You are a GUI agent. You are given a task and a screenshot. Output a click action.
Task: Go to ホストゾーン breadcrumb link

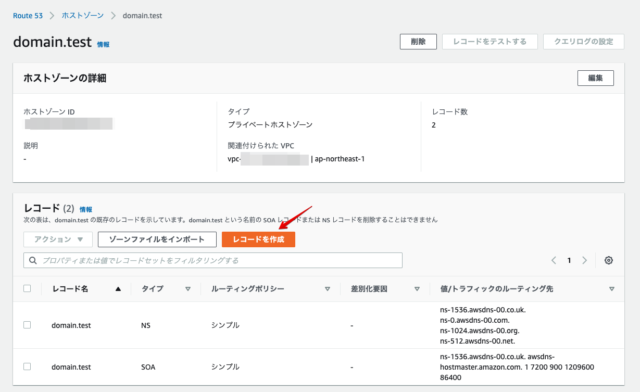click(82, 16)
